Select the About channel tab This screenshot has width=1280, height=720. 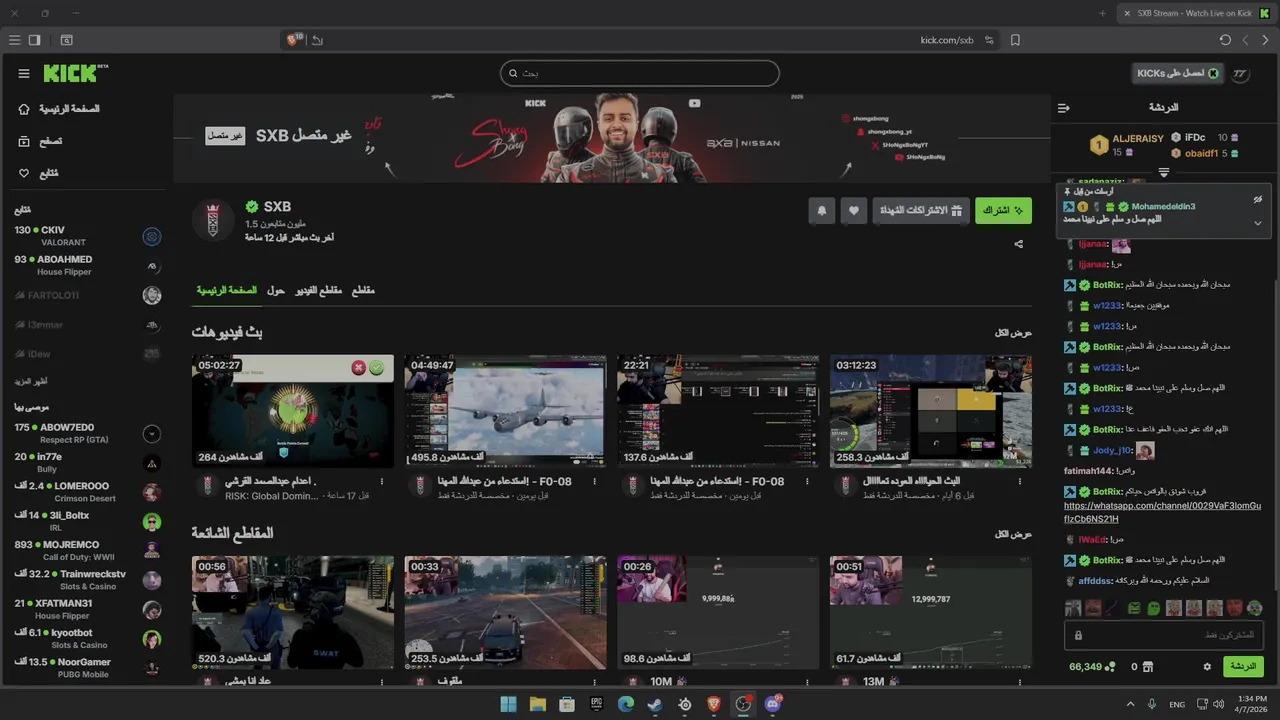click(275, 290)
